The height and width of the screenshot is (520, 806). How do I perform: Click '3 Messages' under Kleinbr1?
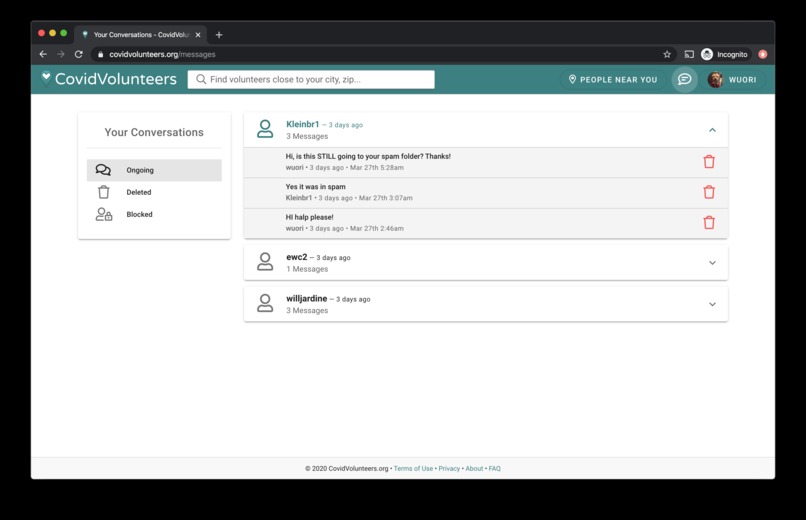307,136
